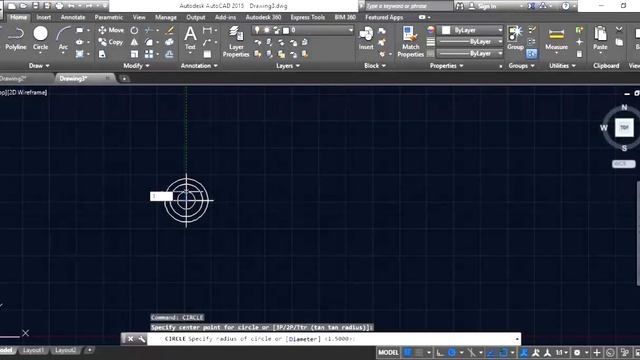Expand the Annotation panel
640x360 pixels.
[199, 66]
